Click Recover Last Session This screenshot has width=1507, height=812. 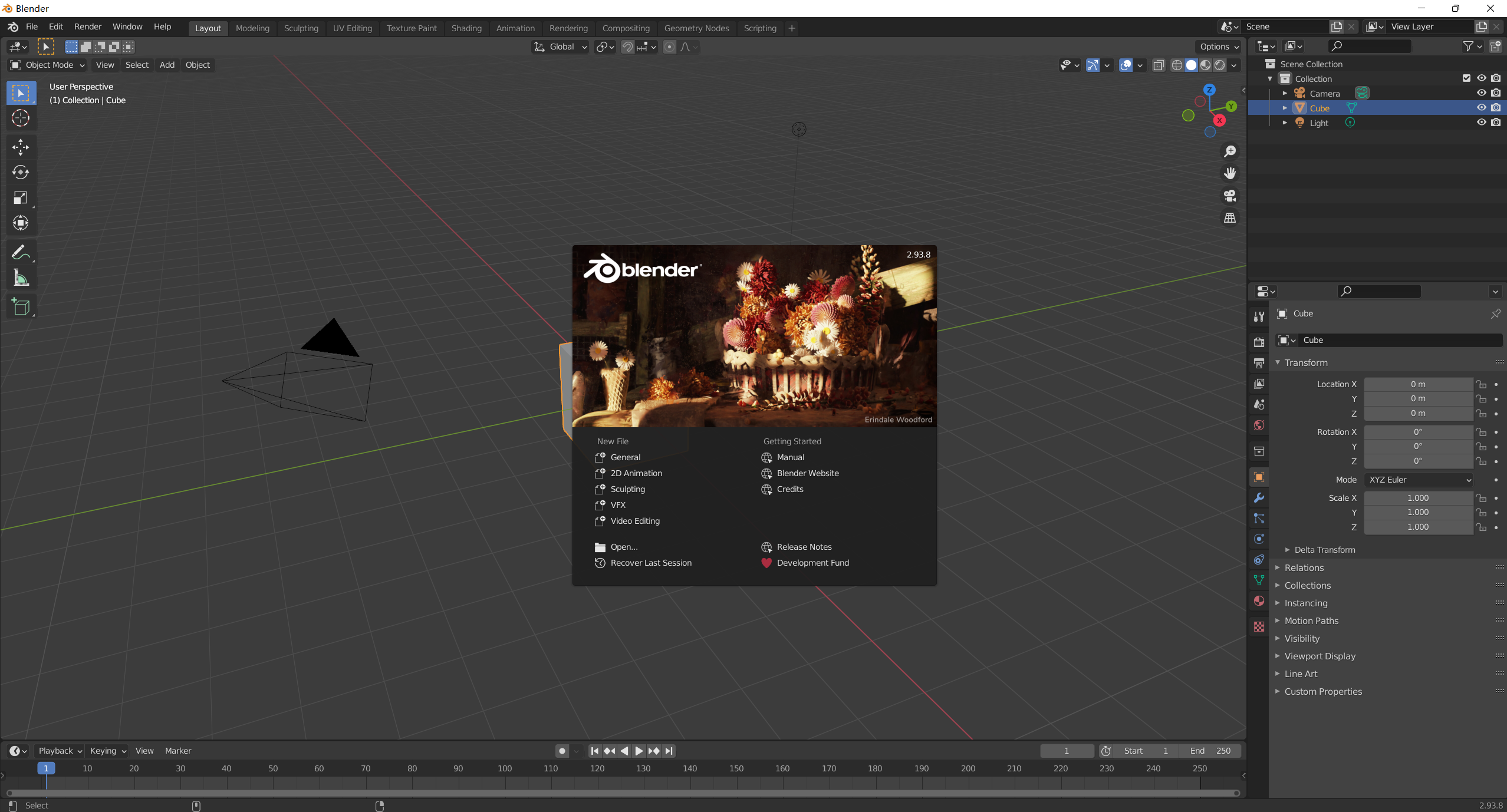tap(651, 563)
